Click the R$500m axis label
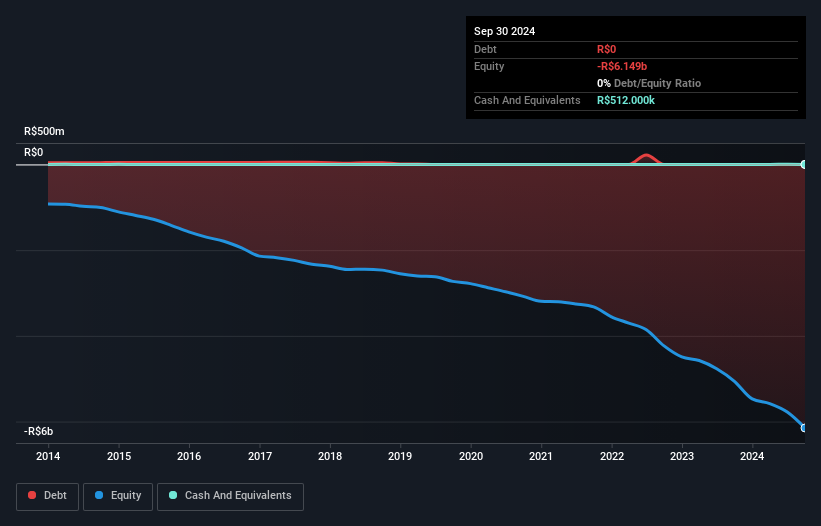This screenshot has width=821, height=526. click(44, 131)
